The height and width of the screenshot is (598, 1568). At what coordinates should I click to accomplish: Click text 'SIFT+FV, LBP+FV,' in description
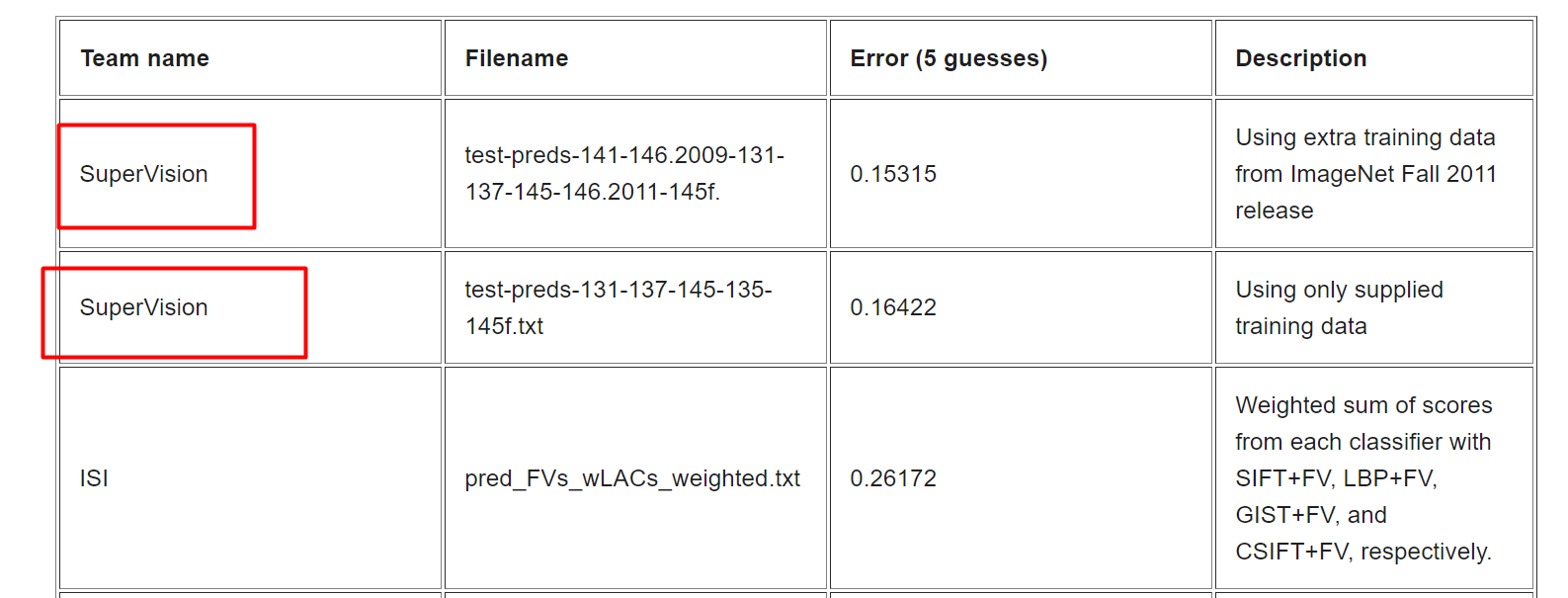[1336, 478]
